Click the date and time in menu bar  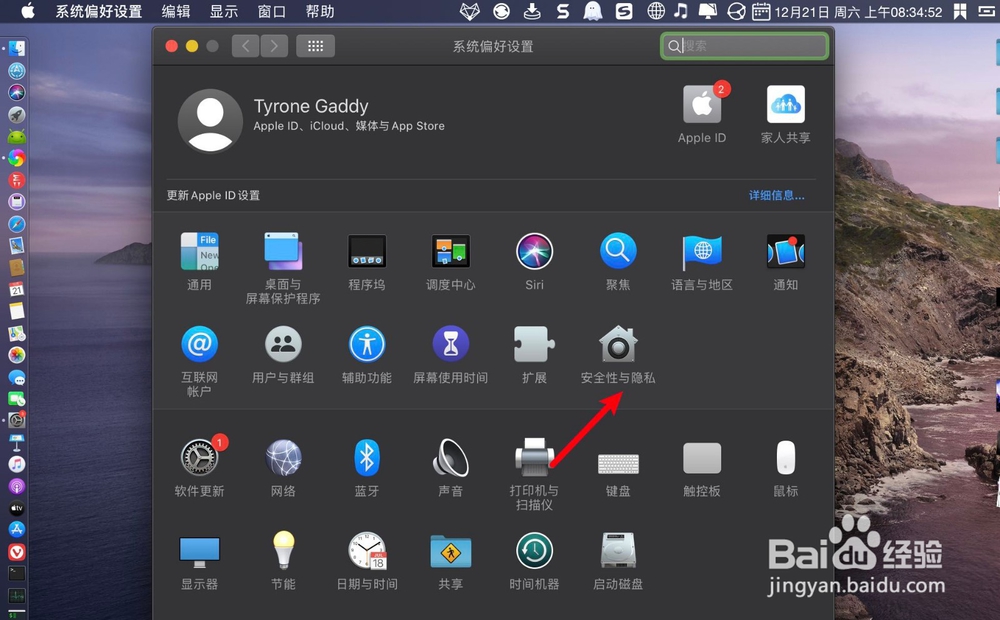(858, 11)
